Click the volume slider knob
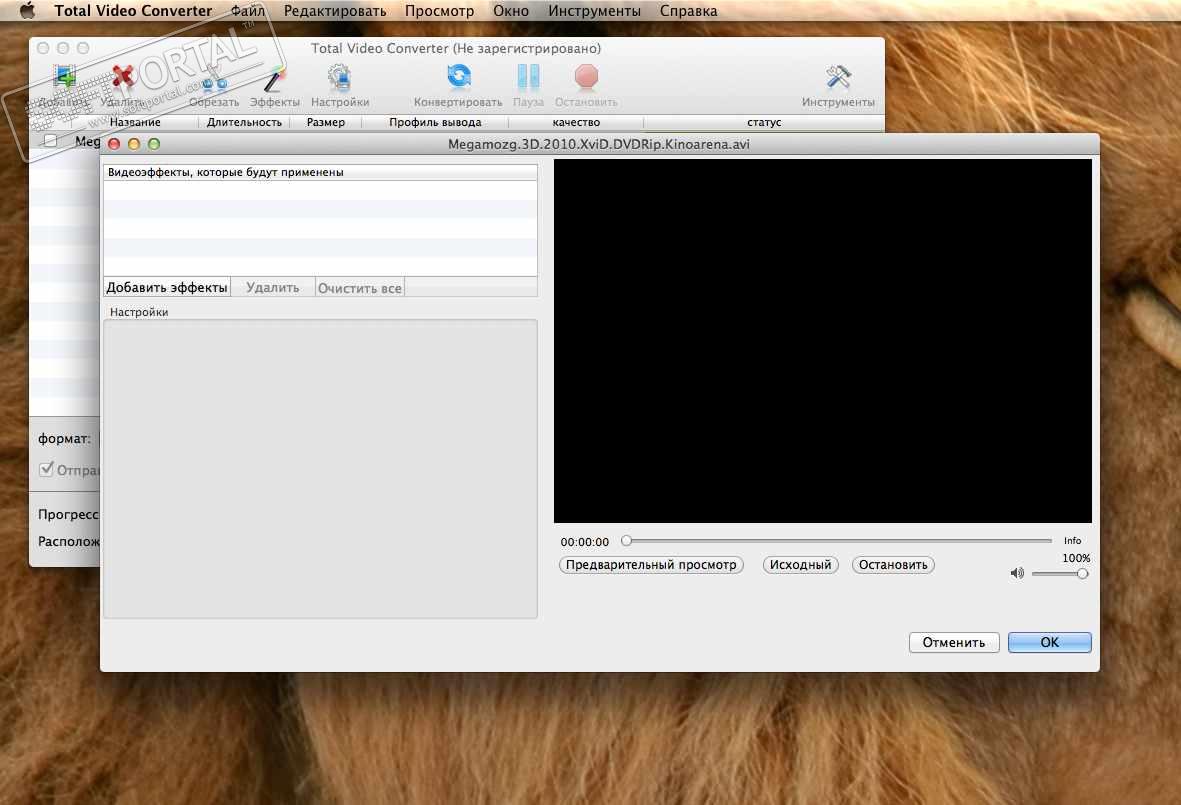Viewport: 1181px width, 805px height. pyautogui.click(x=1082, y=574)
